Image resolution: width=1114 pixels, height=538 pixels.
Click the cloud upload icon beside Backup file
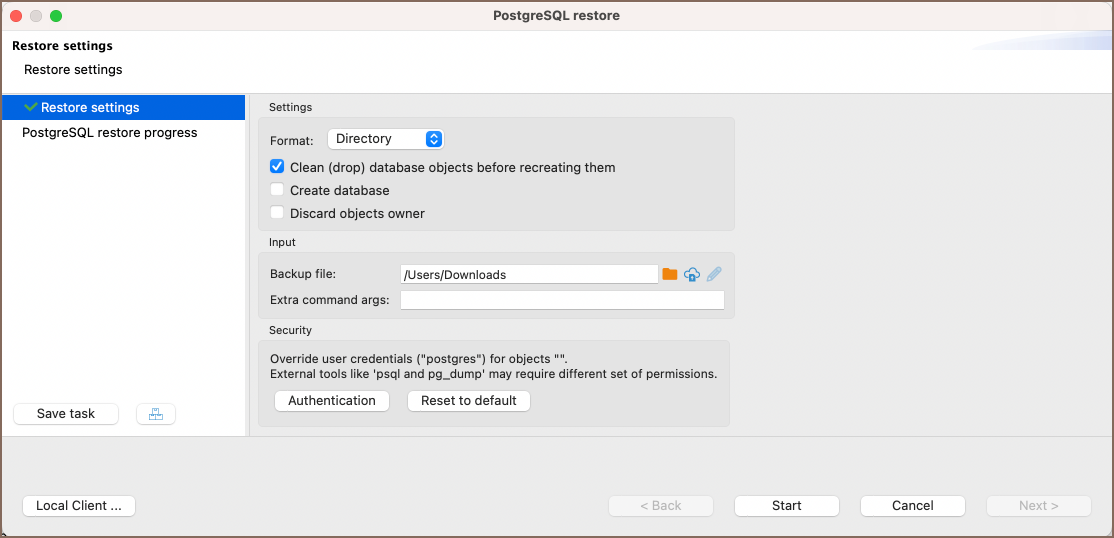pos(692,274)
